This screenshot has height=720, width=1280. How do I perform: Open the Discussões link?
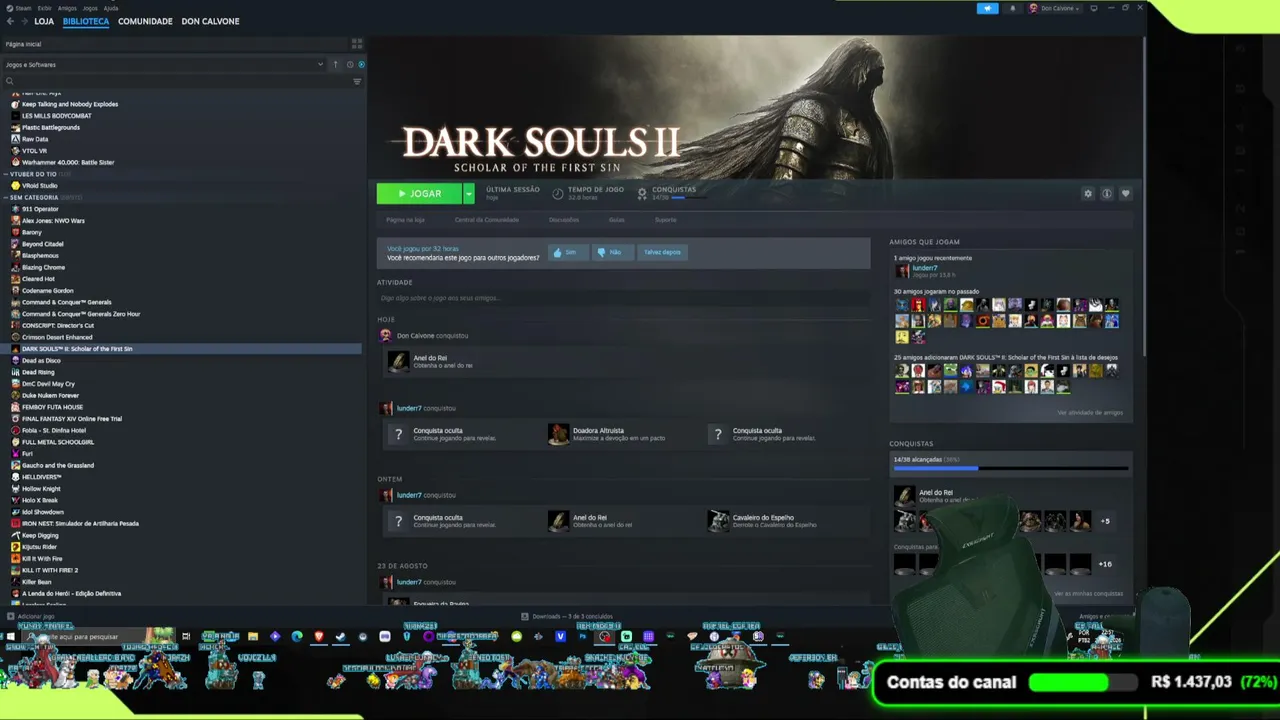point(564,220)
